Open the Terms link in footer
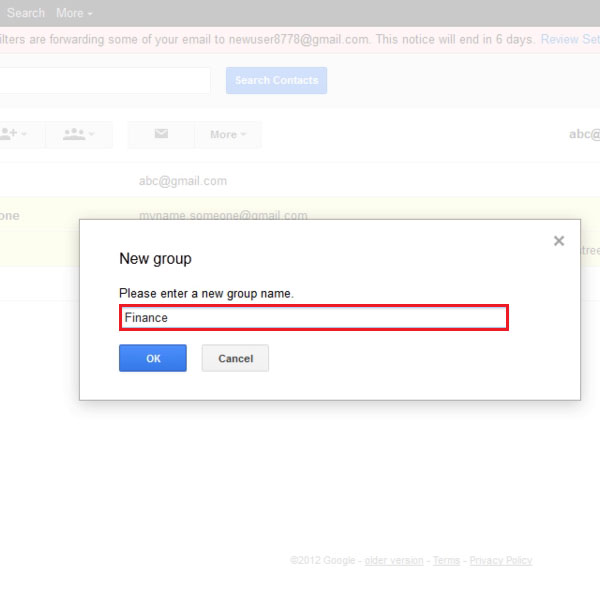Viewport: 600px width, 600px height. [446, 561]
